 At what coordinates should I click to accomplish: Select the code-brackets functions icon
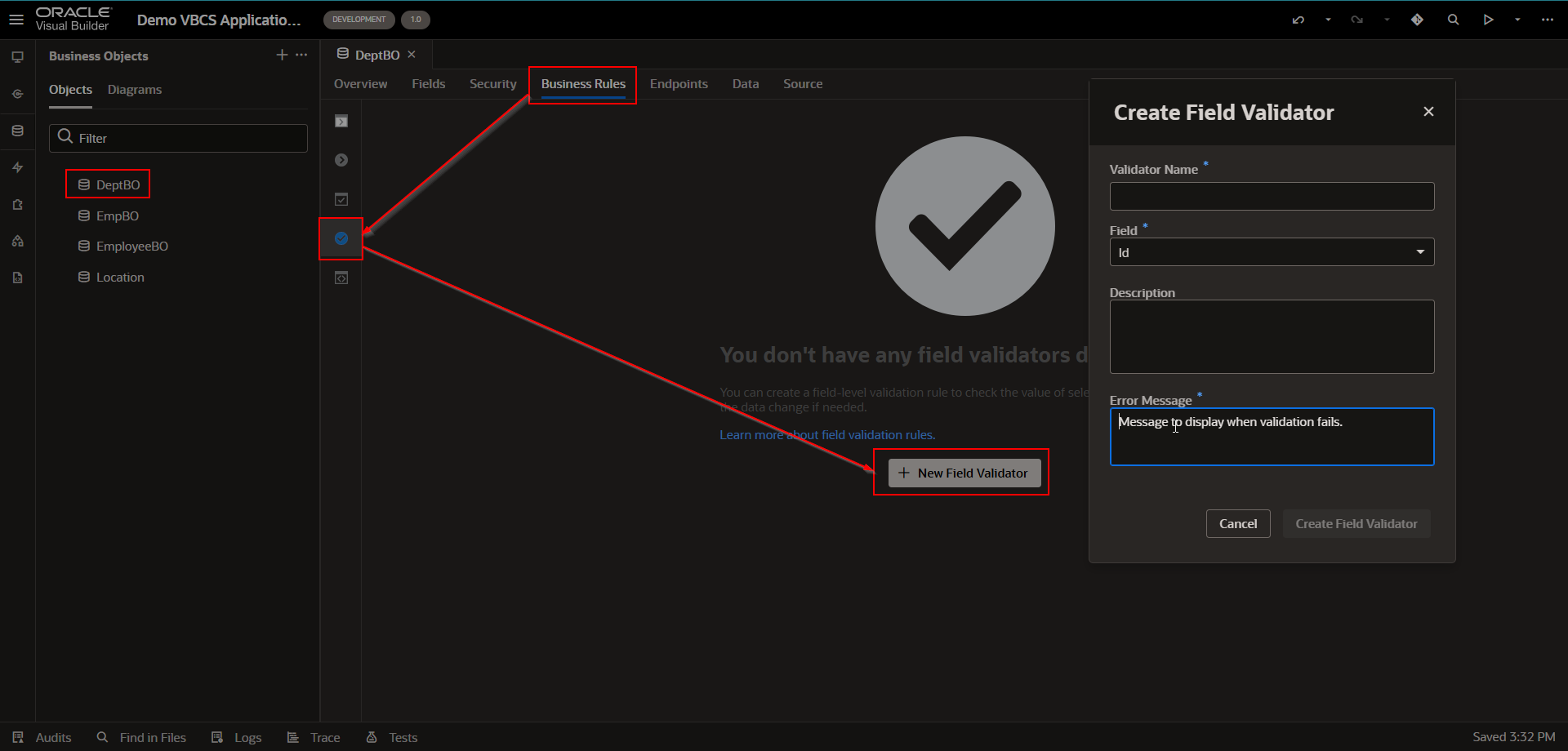point(341,278)
